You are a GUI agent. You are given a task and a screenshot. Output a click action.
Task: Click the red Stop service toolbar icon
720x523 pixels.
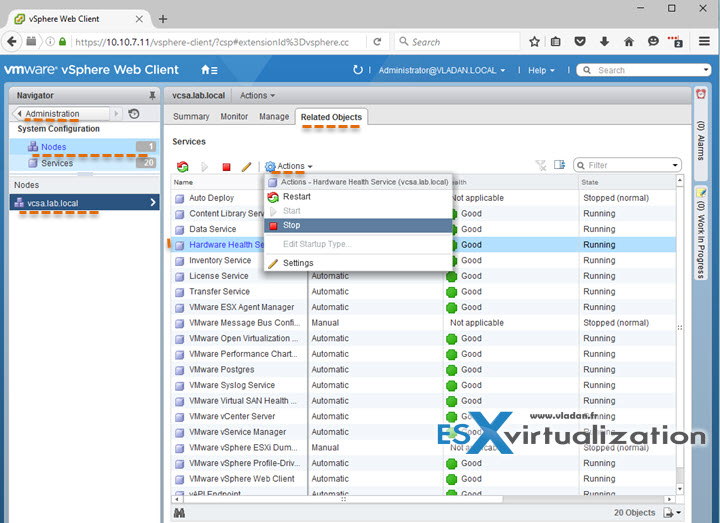pos(226,167)
